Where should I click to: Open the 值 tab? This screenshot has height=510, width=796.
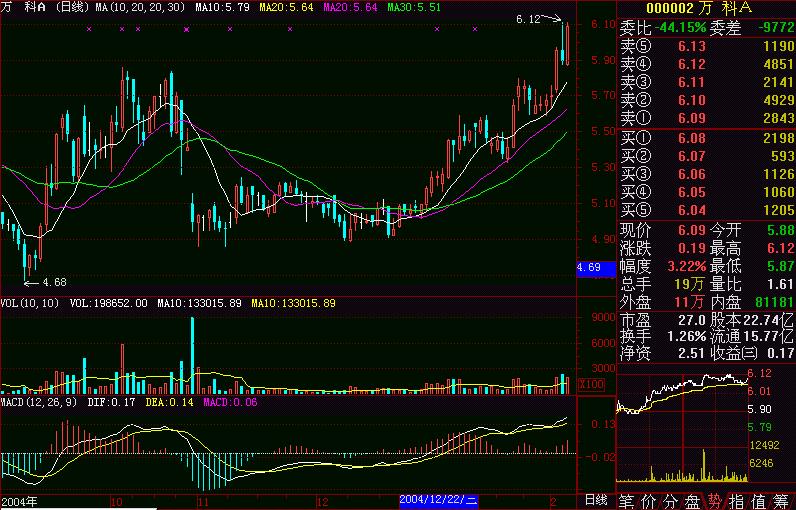(x=760, y=500)
